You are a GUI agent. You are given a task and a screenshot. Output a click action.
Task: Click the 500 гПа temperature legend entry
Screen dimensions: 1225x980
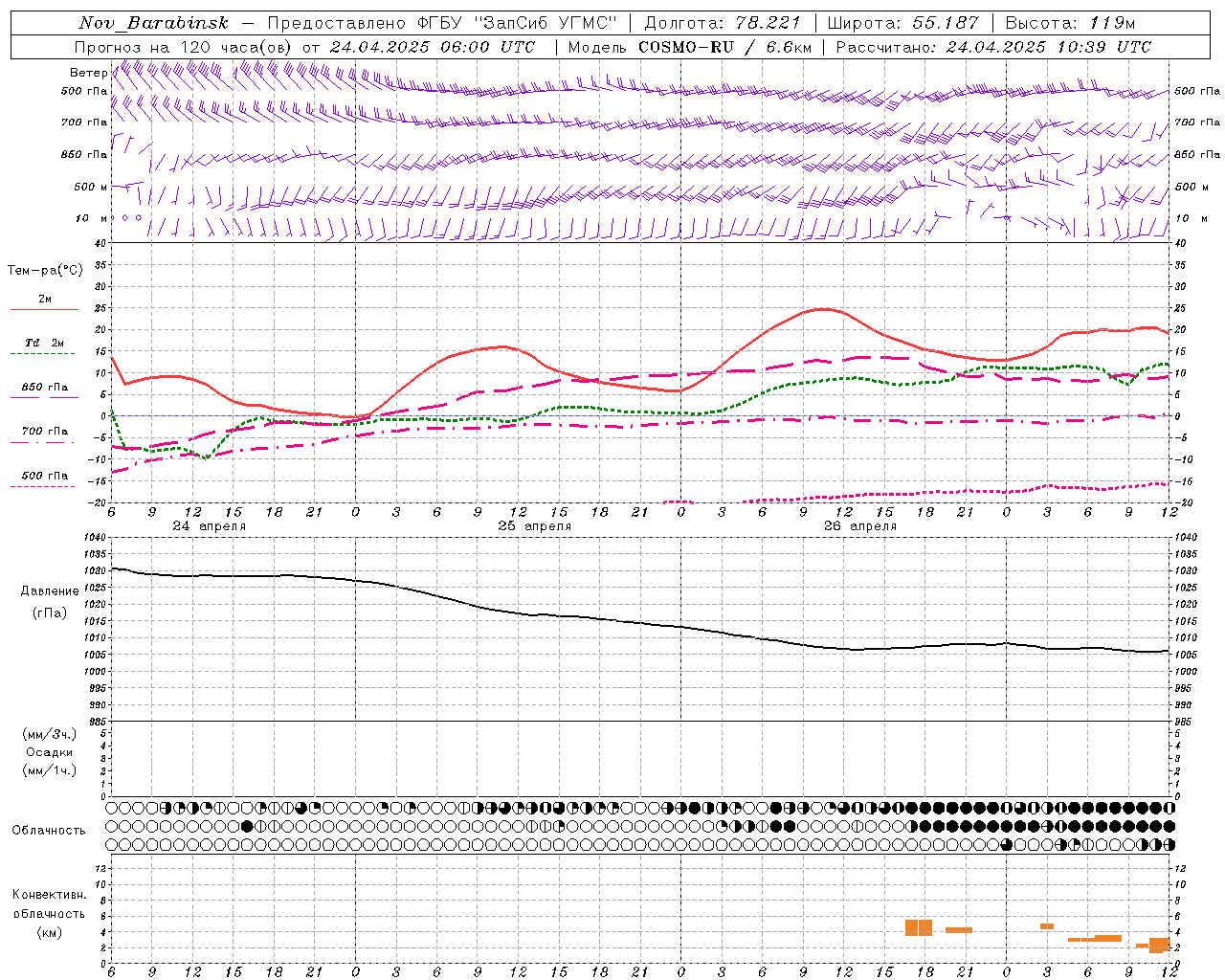click(44, 476)
